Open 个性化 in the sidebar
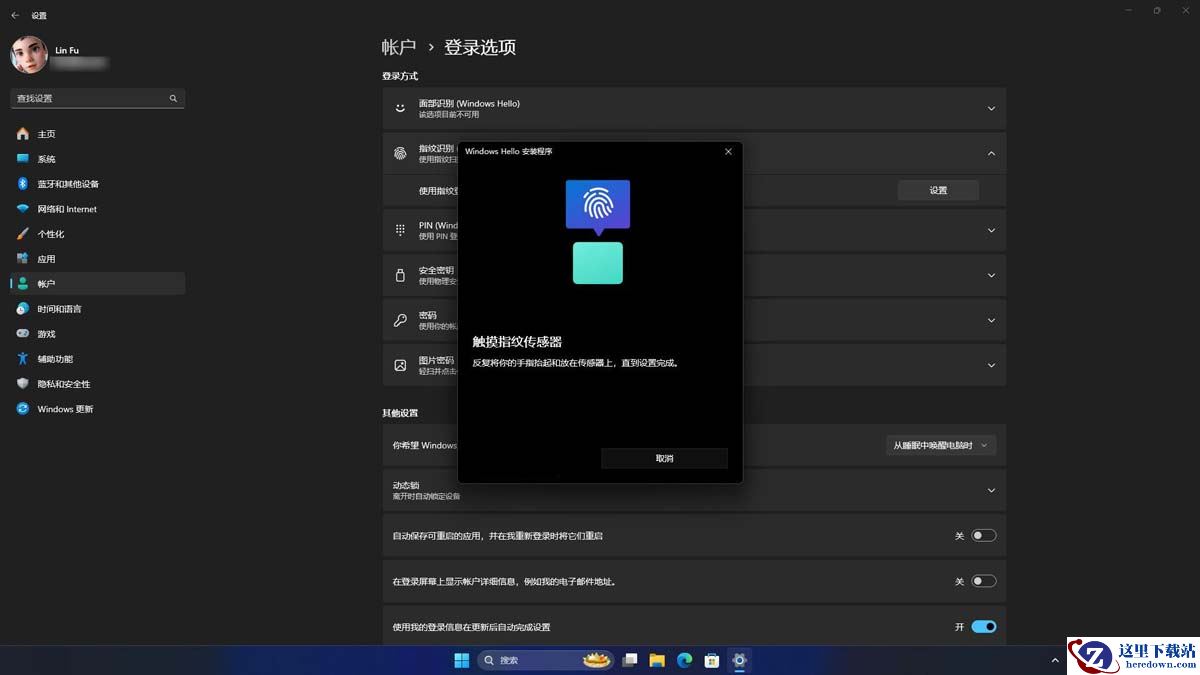This screenshot has width=1200, height=675. (x=98, y=234)
